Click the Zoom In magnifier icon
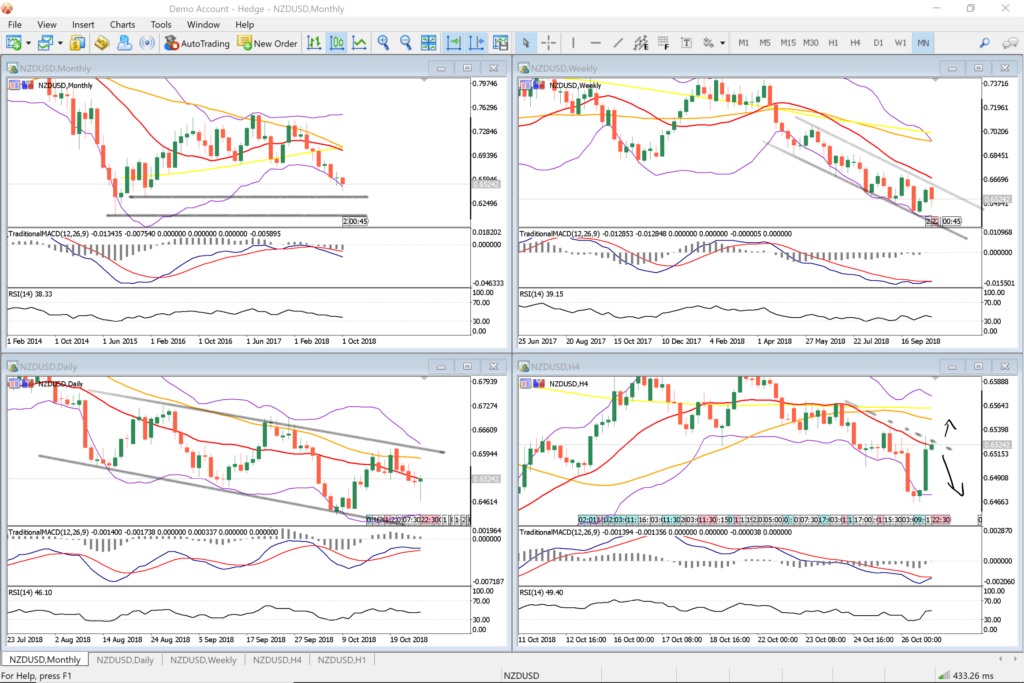The height and width of the screenshot is (683, 1024). click(383, 43)
